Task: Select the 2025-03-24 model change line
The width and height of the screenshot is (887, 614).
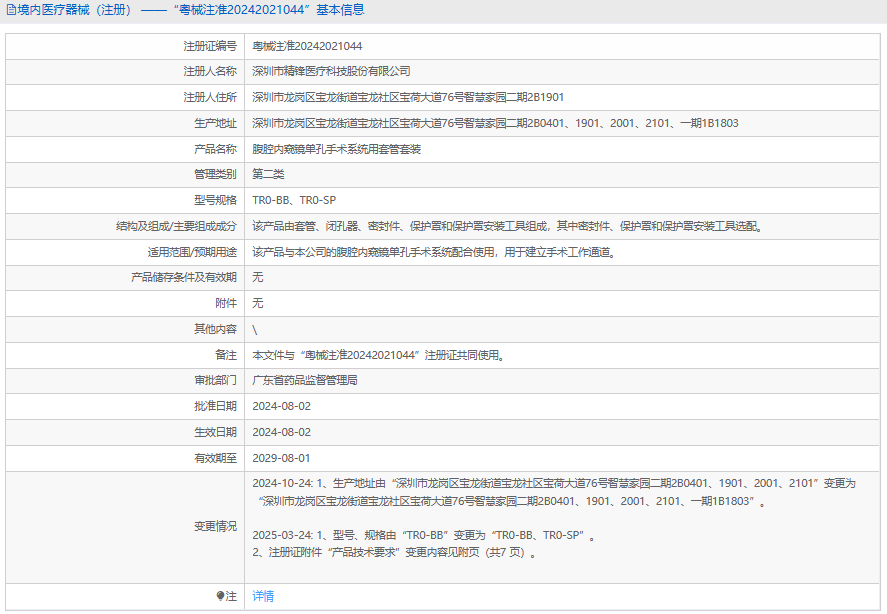Action: [424, 535]
